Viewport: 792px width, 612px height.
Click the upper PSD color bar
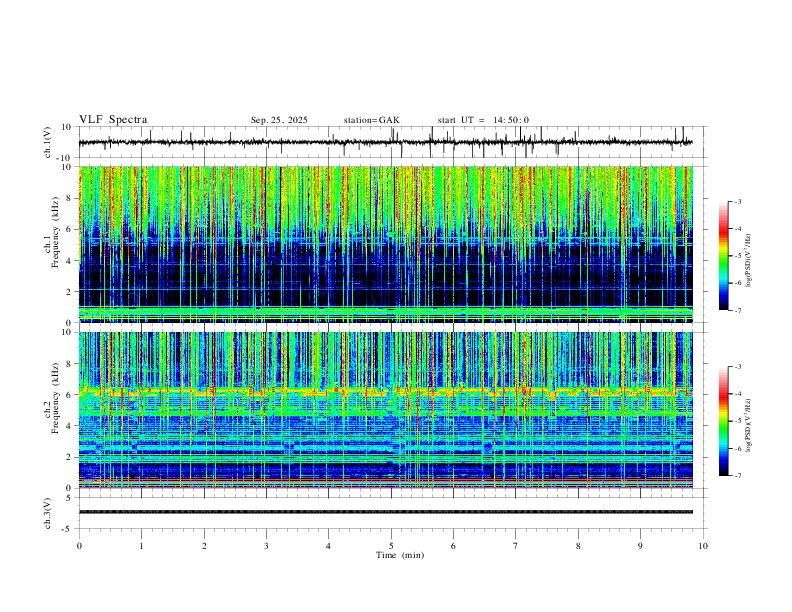(x=723, y=256)
